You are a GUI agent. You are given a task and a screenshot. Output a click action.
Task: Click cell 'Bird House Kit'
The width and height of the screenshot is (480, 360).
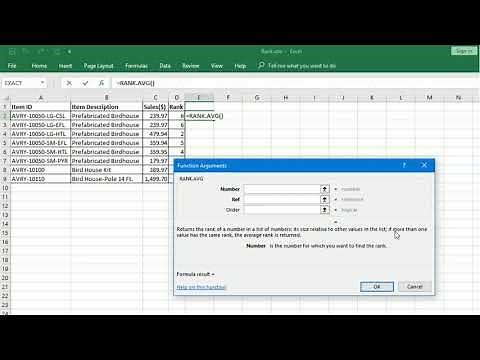[106, 170]
